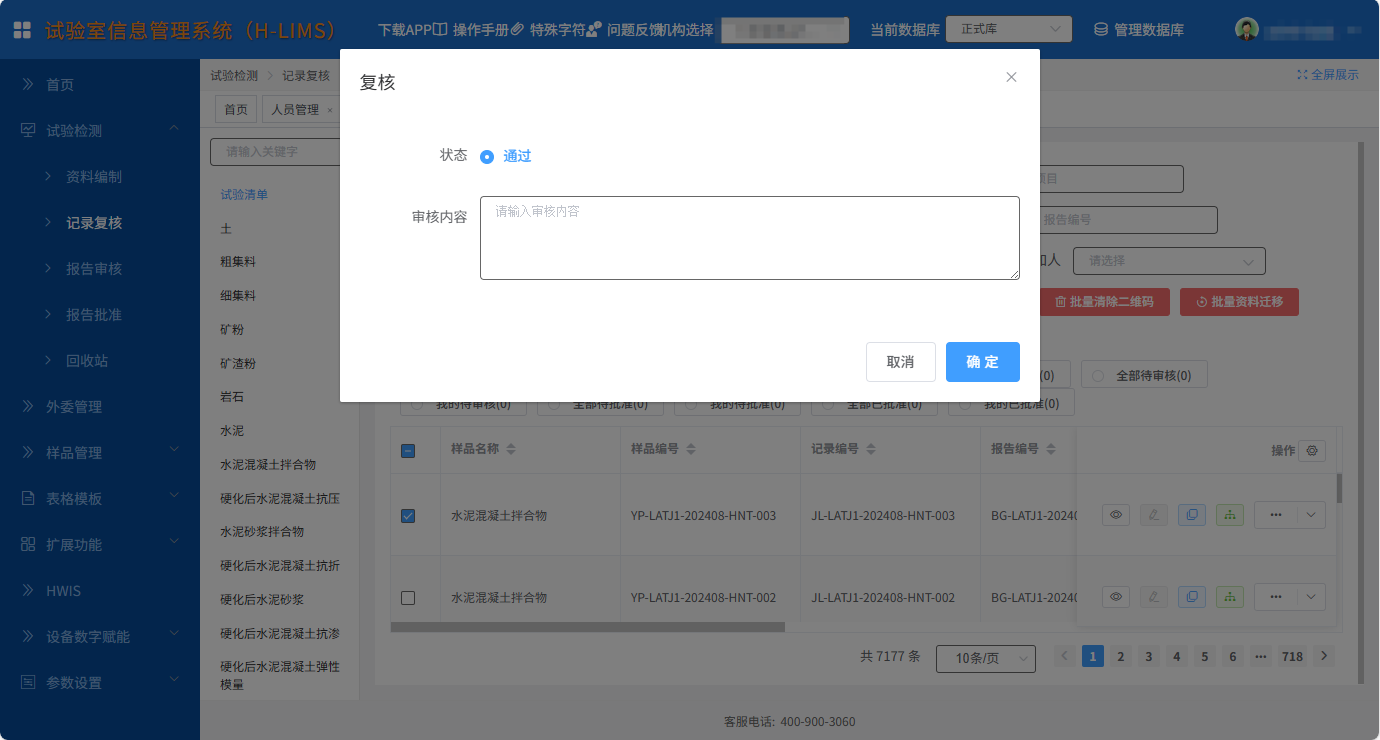1380x740 pixels.
Task: Click the copy icon in first table row
Action: 1192,515
